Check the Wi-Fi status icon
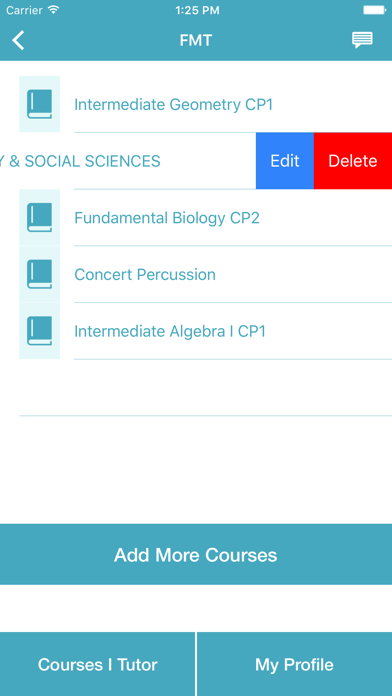 pos(53,10)
